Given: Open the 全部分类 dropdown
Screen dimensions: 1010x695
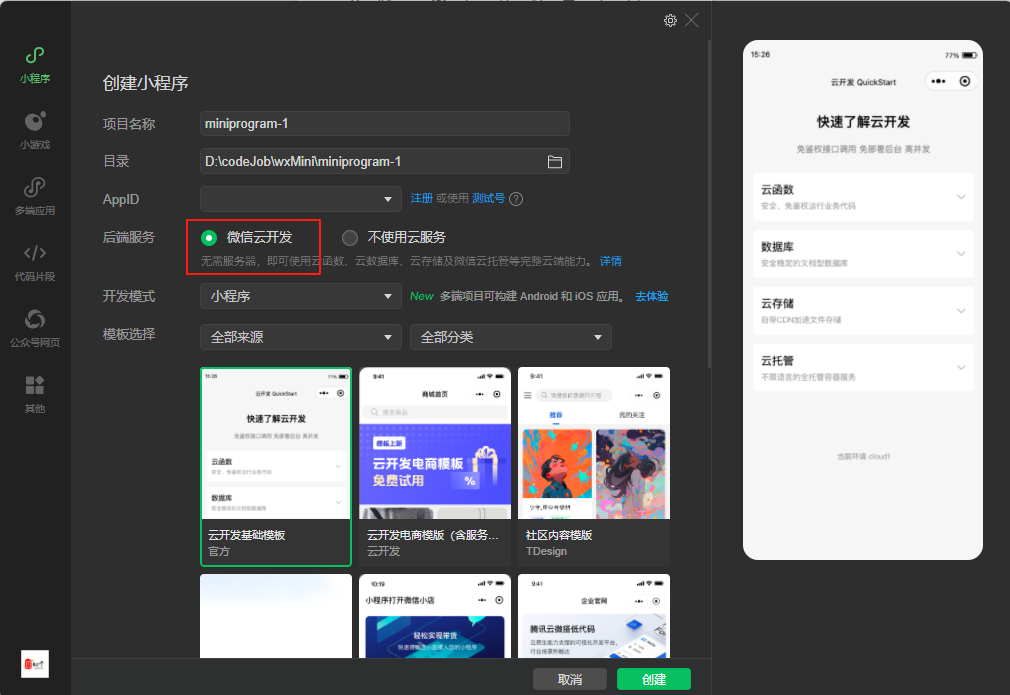Looking at the screenshot, I should coord(510,337).
